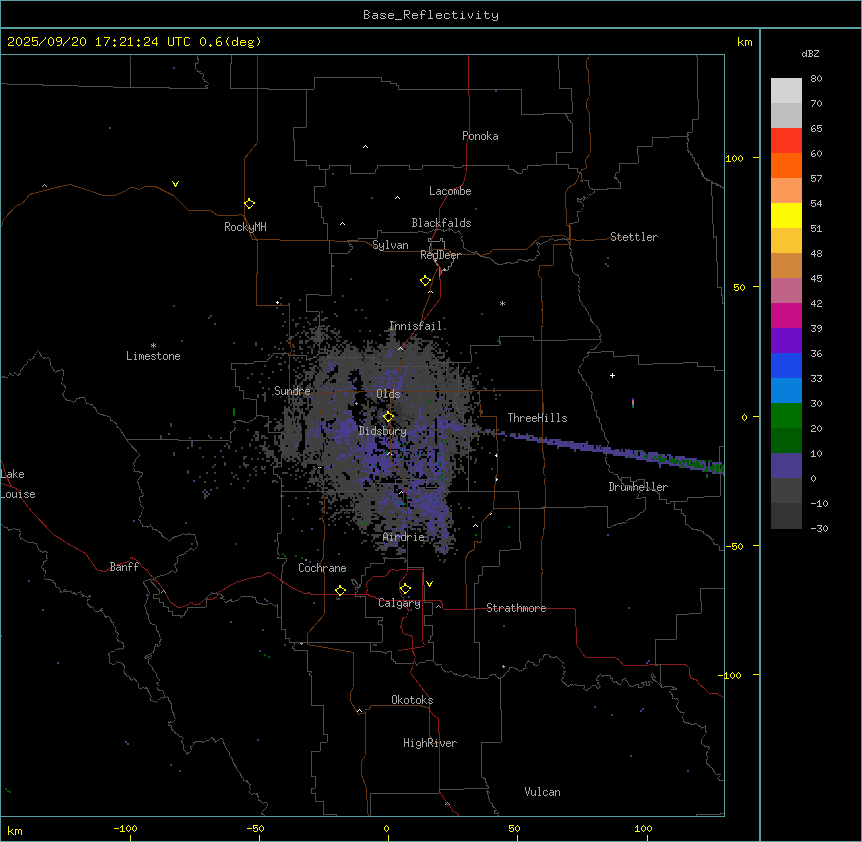
Task: Click the white plus marker north of Drumheller
Action: [612, 375]
